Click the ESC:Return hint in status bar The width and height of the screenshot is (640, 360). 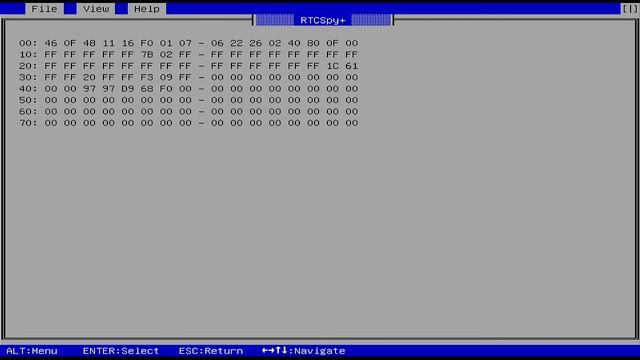[211, 351]
